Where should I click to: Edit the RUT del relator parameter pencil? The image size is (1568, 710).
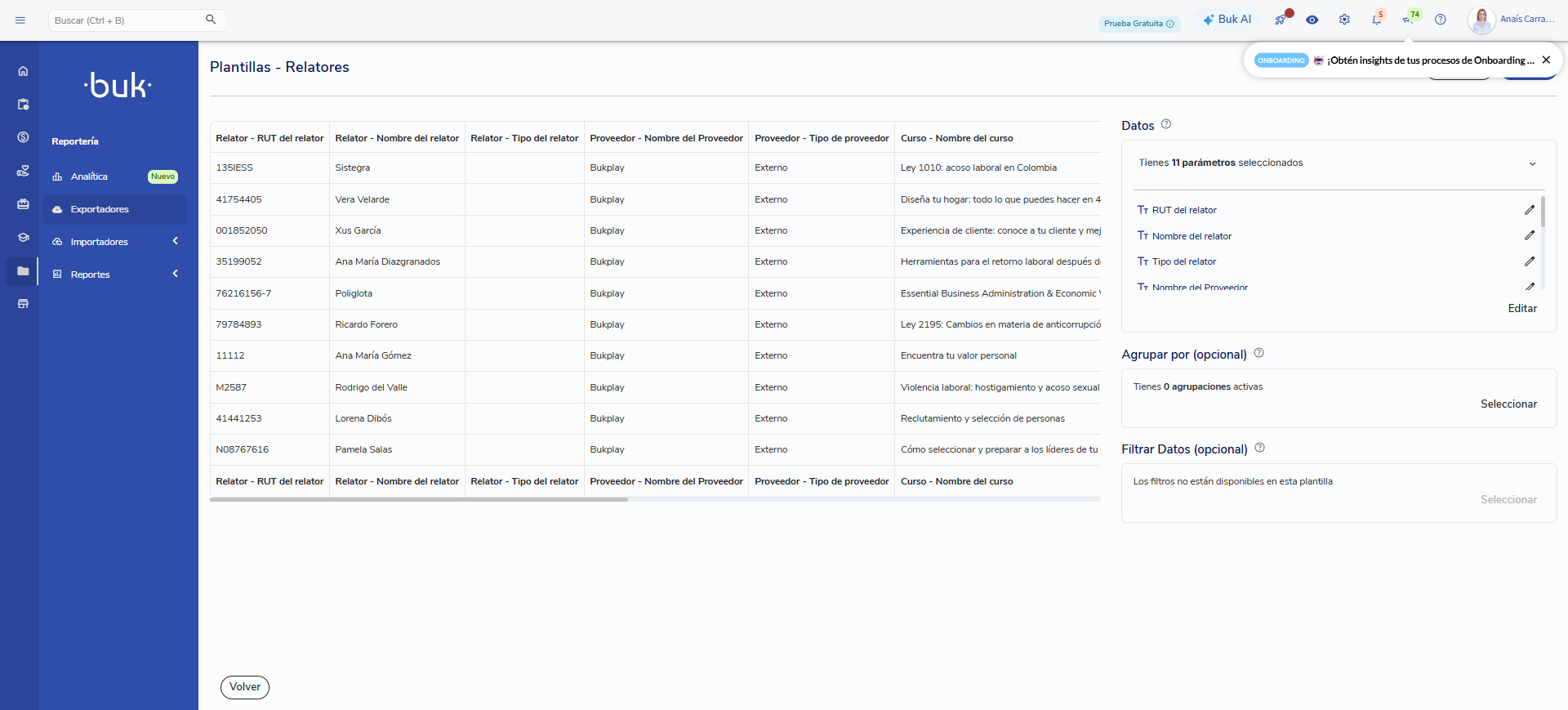pyautogui.click(x=1530, y=210)
